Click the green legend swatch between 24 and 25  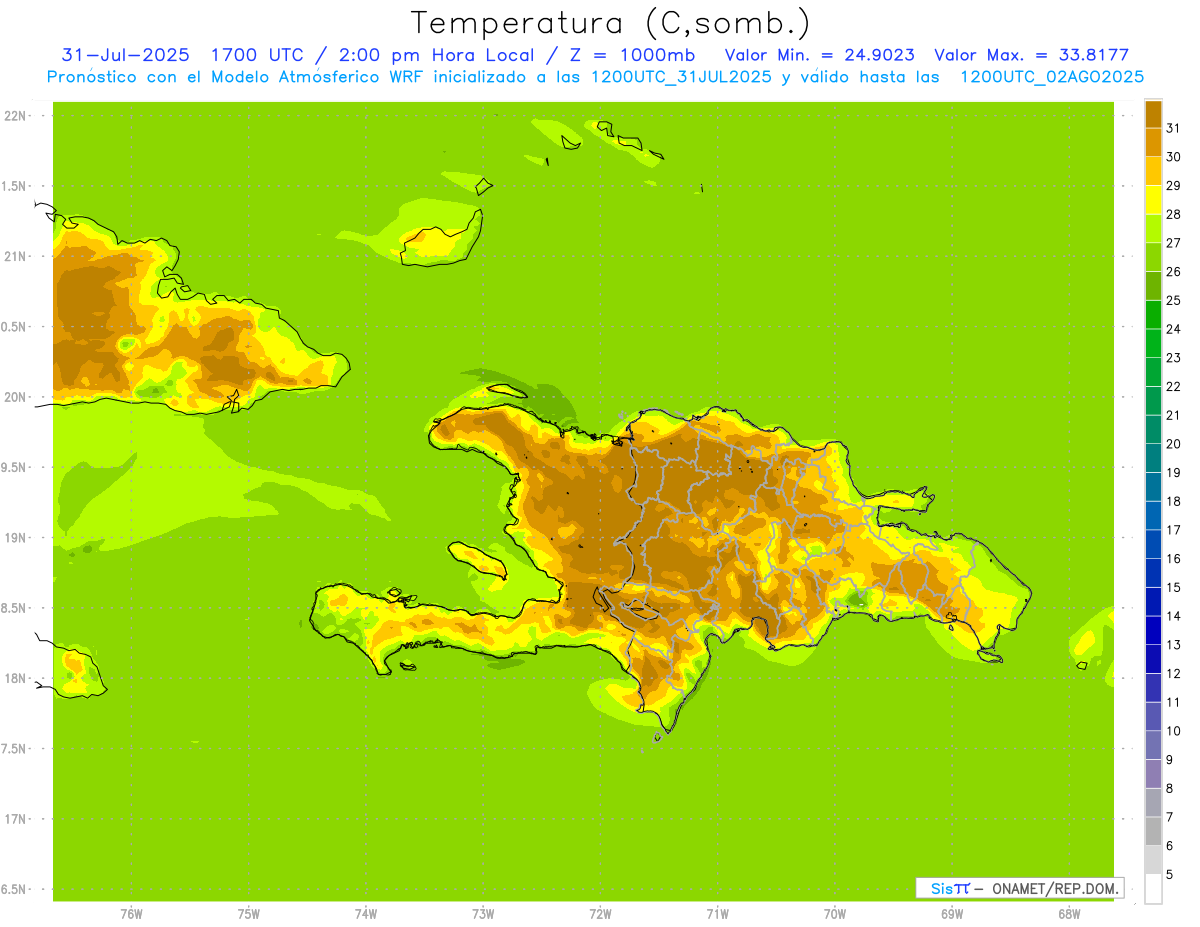coord(1153,315)
